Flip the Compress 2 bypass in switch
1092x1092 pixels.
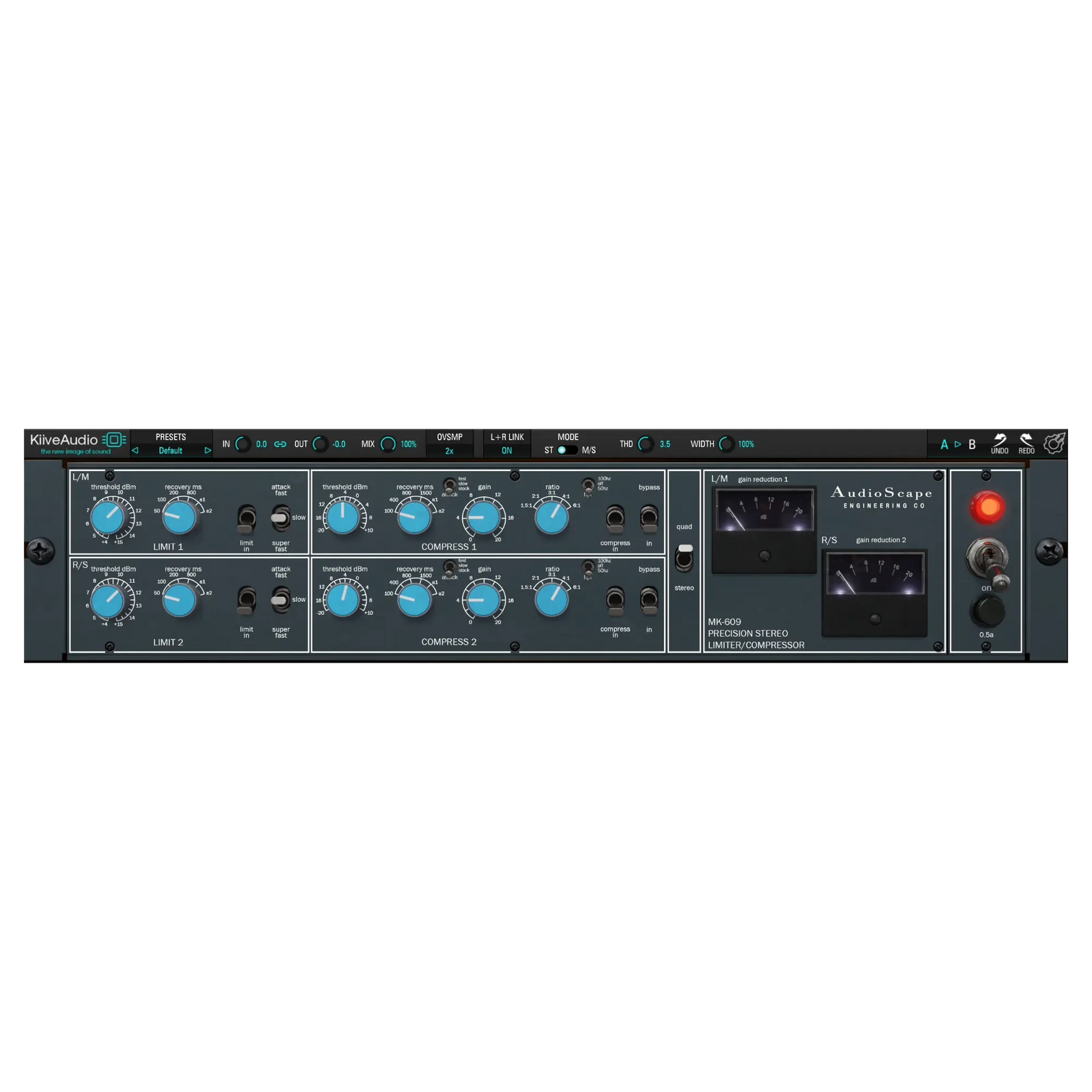[649, 601]
